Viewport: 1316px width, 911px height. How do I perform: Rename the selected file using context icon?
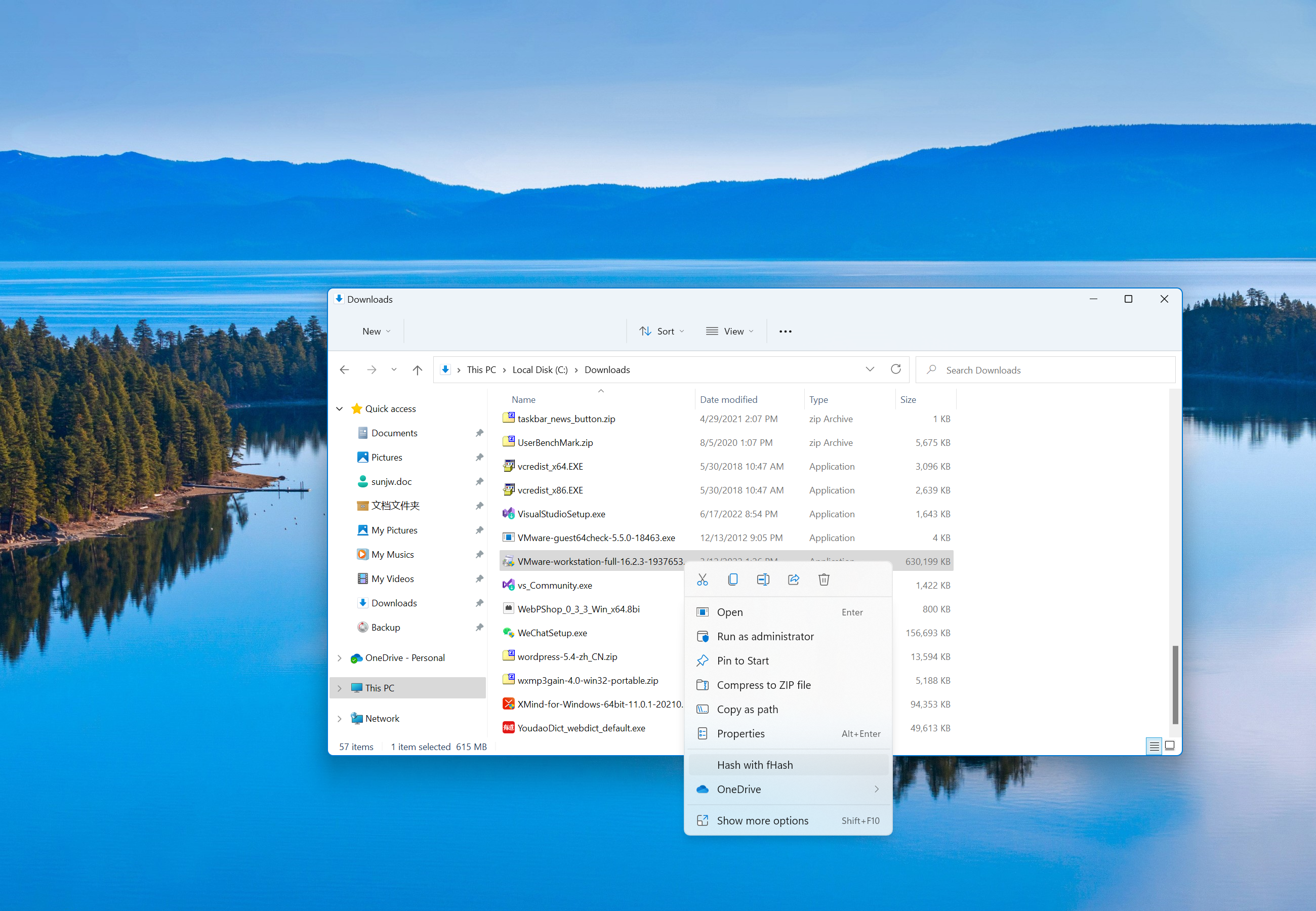[x=763, y=579]
